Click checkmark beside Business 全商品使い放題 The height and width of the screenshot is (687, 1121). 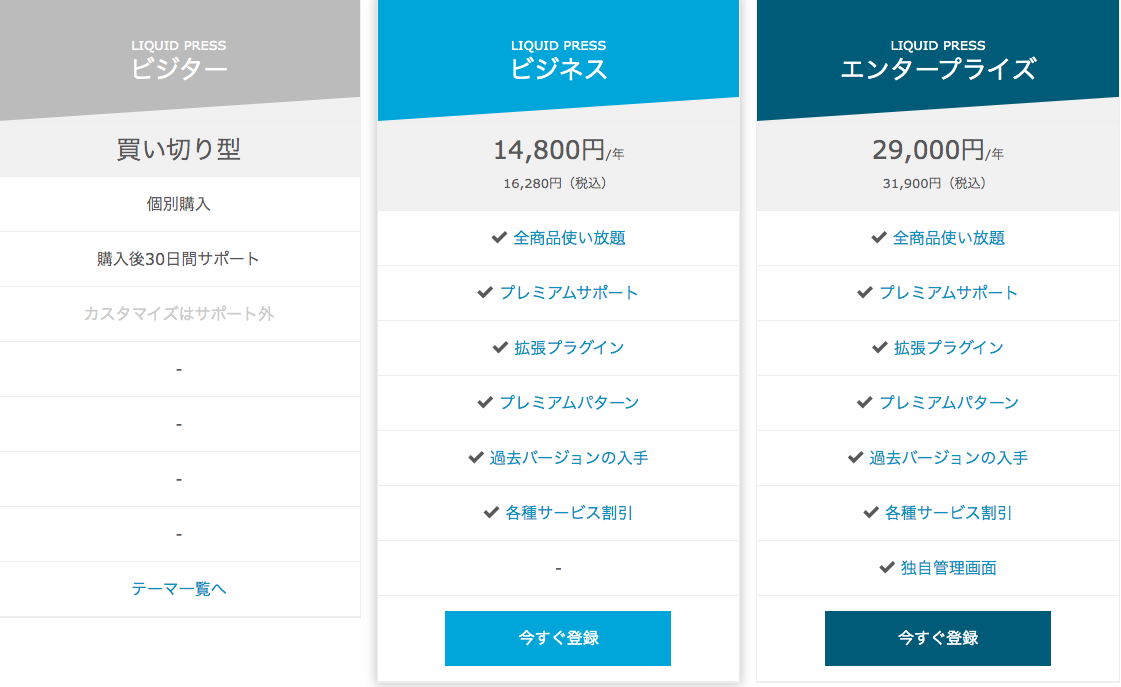(500, 238)
